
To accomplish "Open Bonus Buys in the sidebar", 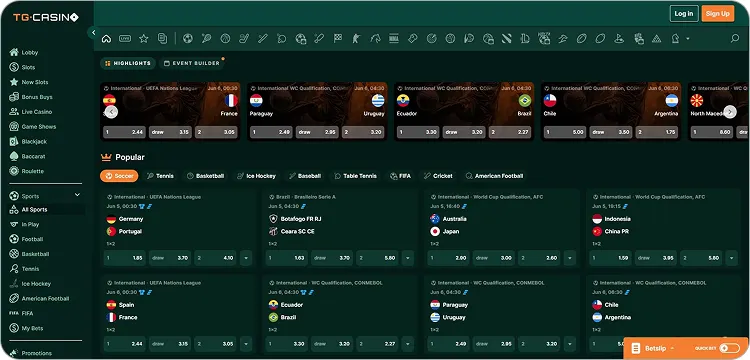I will point(37,97).
